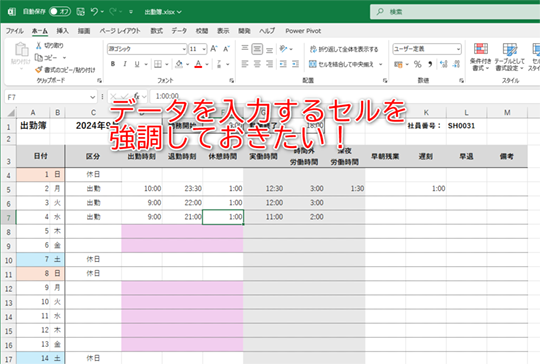Viewport: 540px width, 364px height.
Task: Decrease font size with small A
Action: (226, 49)
